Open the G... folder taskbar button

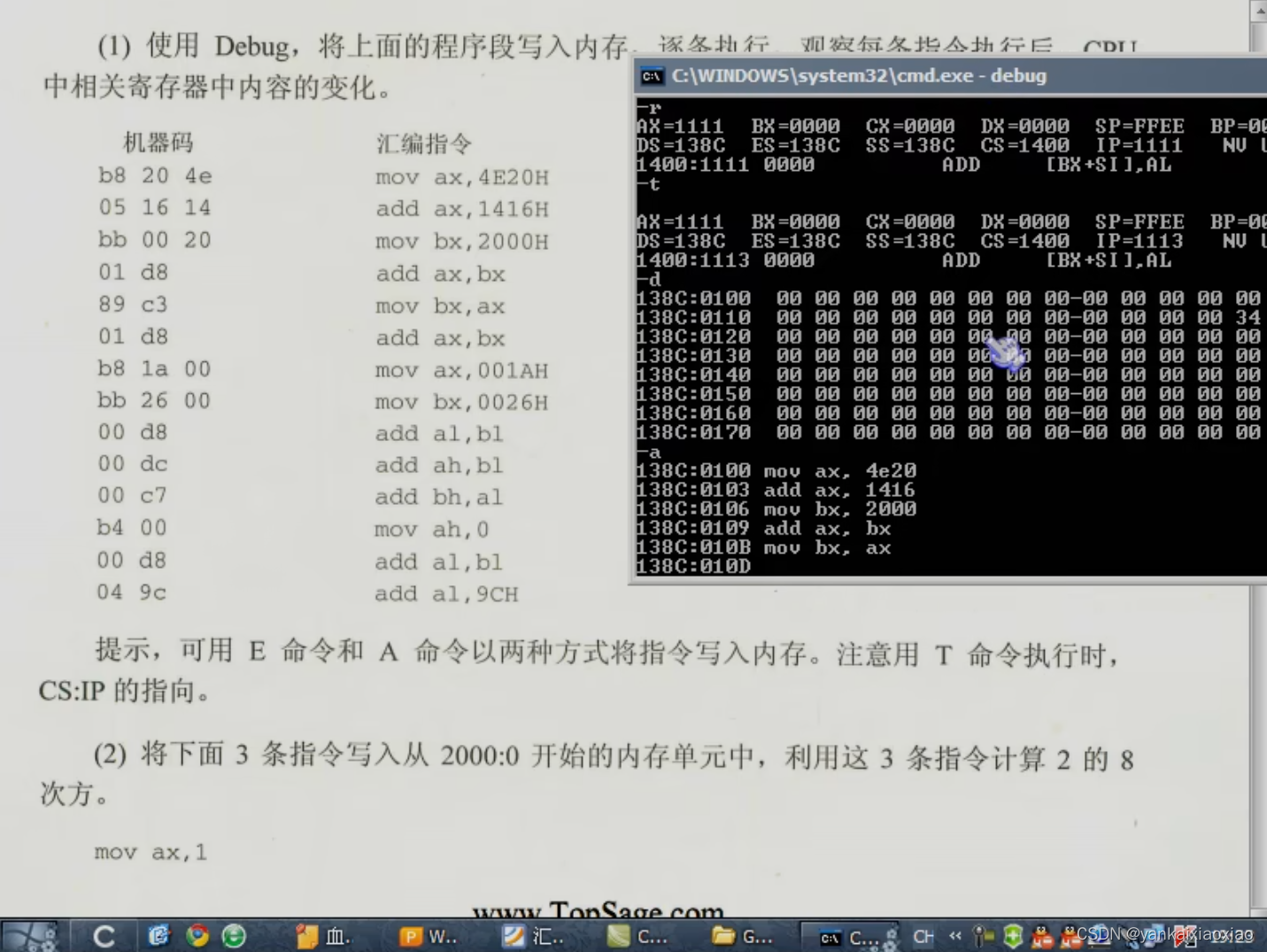coord(744,936)
